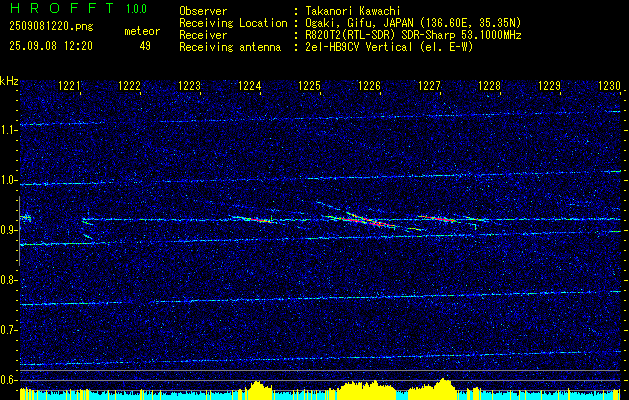Click antenna text 2el-HB9CV Vertical

pyautogui.click(x=359, y=47)
